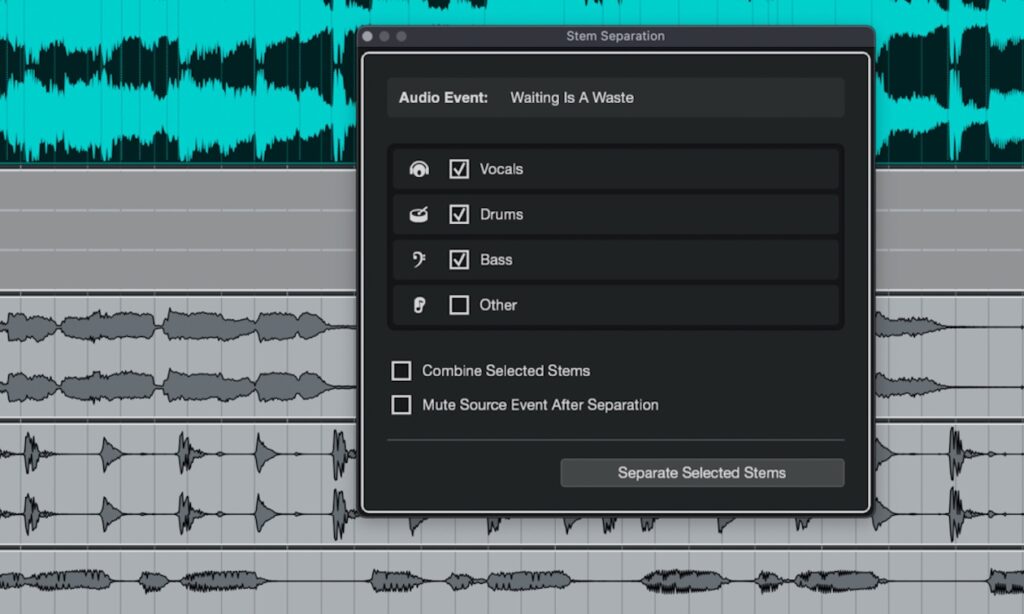The width and height of the screenshot is (1024, 614).
Task: Click the Stem Separation dialog title bar
Action: [x=617, y=36]
